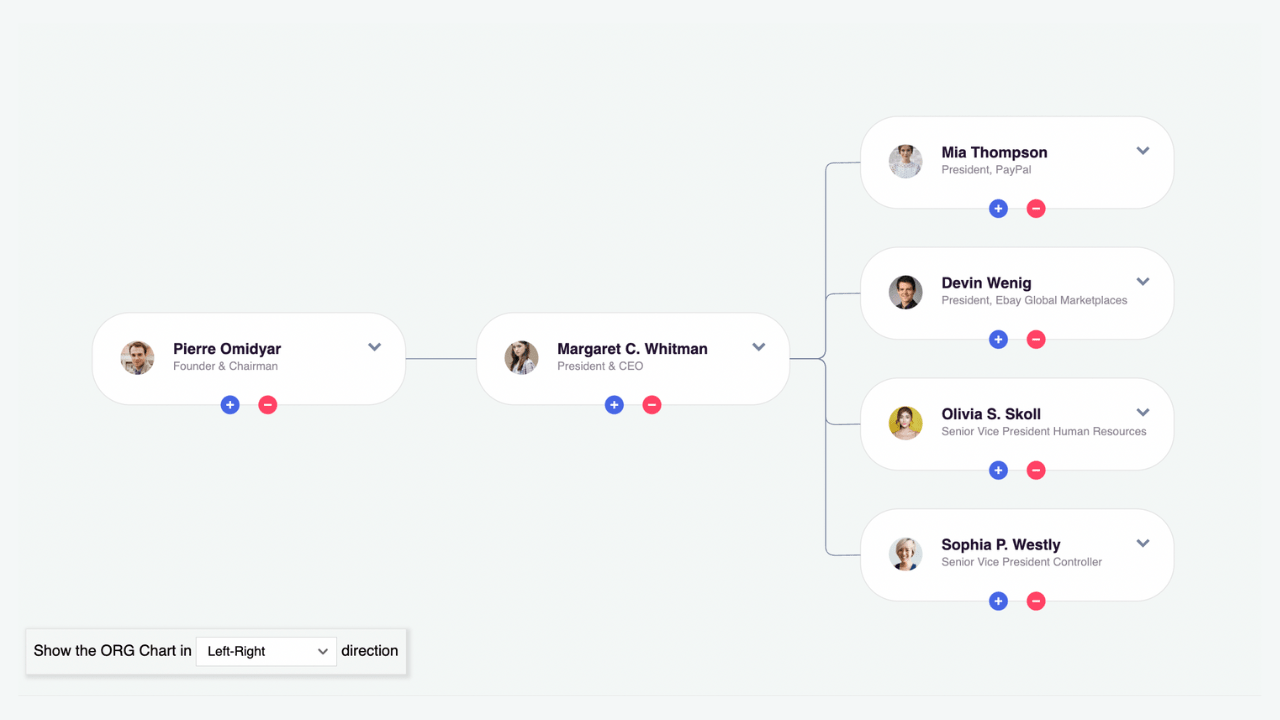Open chevron on Sophia P. Westly card
1280x720 pixels.
[x=1143, y=544]
